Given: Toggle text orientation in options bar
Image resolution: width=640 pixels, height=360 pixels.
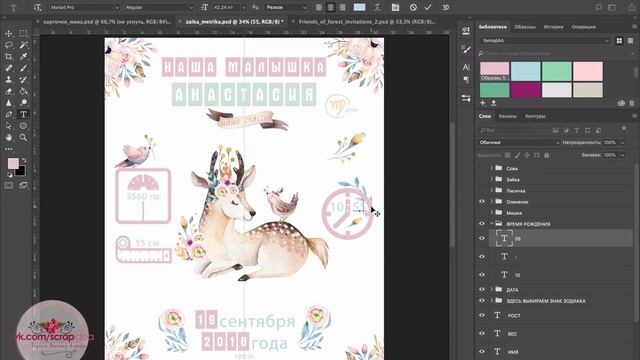Looking at the screenshot, I should pos(37,7).
